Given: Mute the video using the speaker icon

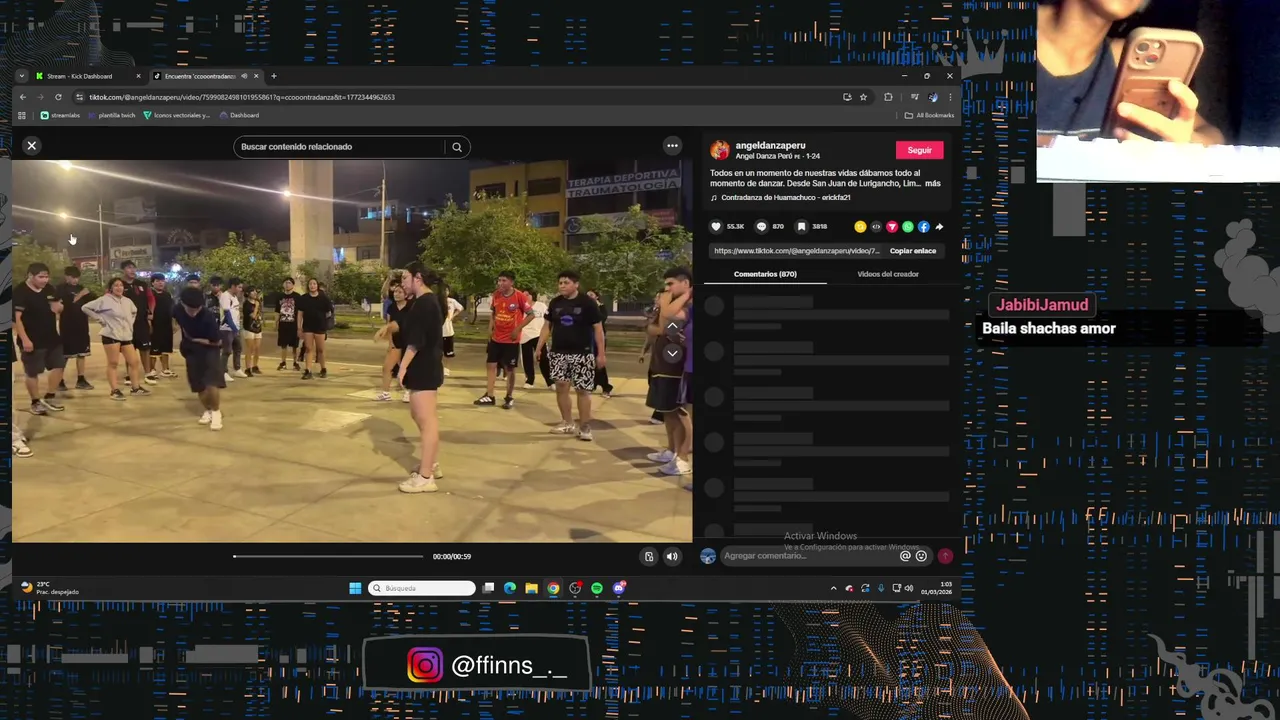Looking at the screenshot, I should 672,557.
